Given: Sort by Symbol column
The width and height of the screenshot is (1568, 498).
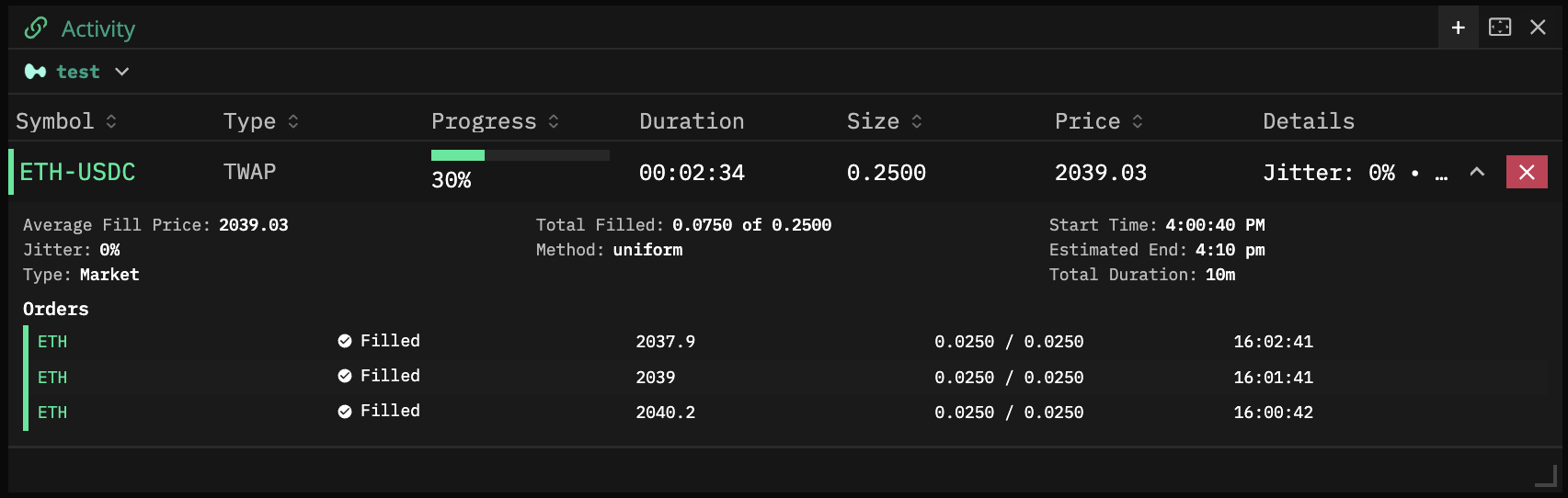Looking at the screenshot, I should tap(111, 121).
